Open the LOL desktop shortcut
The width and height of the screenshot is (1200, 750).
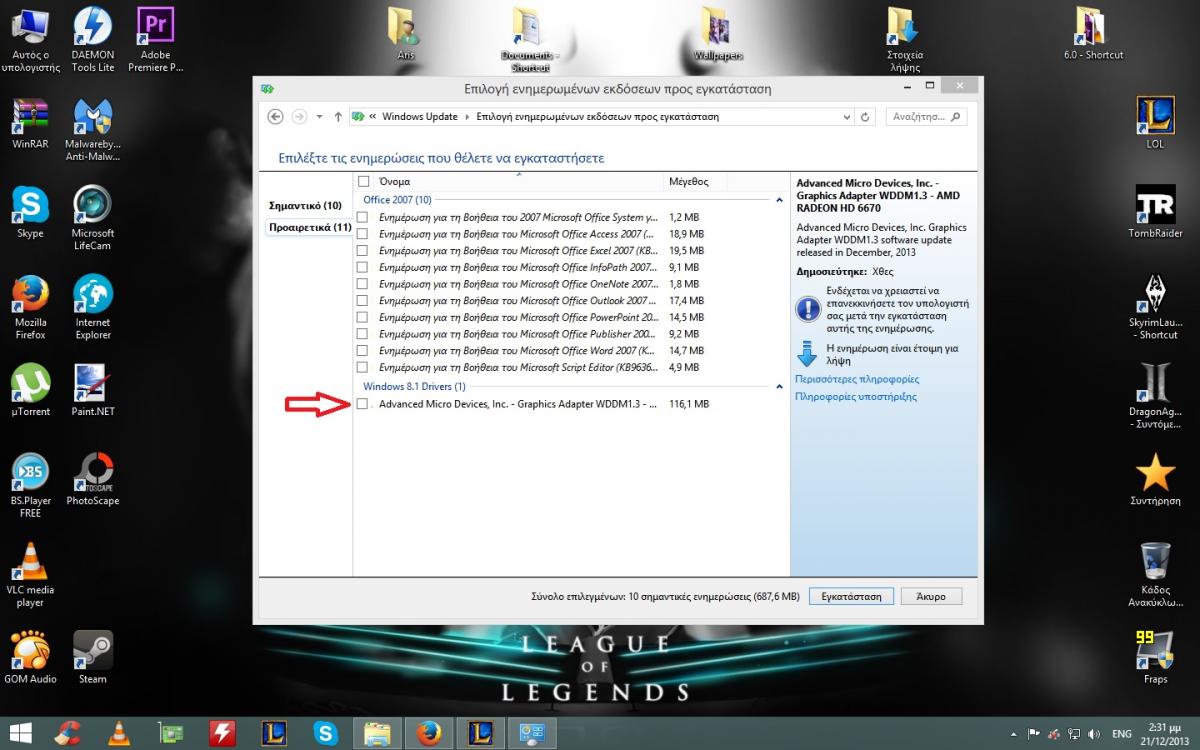click(1155, 123)
